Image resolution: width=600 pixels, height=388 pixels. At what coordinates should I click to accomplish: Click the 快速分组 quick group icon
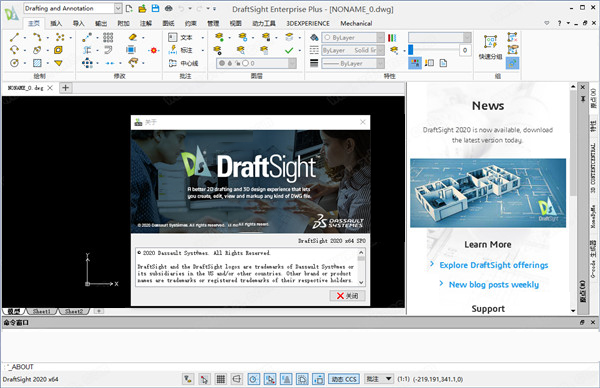pos(490,47)
